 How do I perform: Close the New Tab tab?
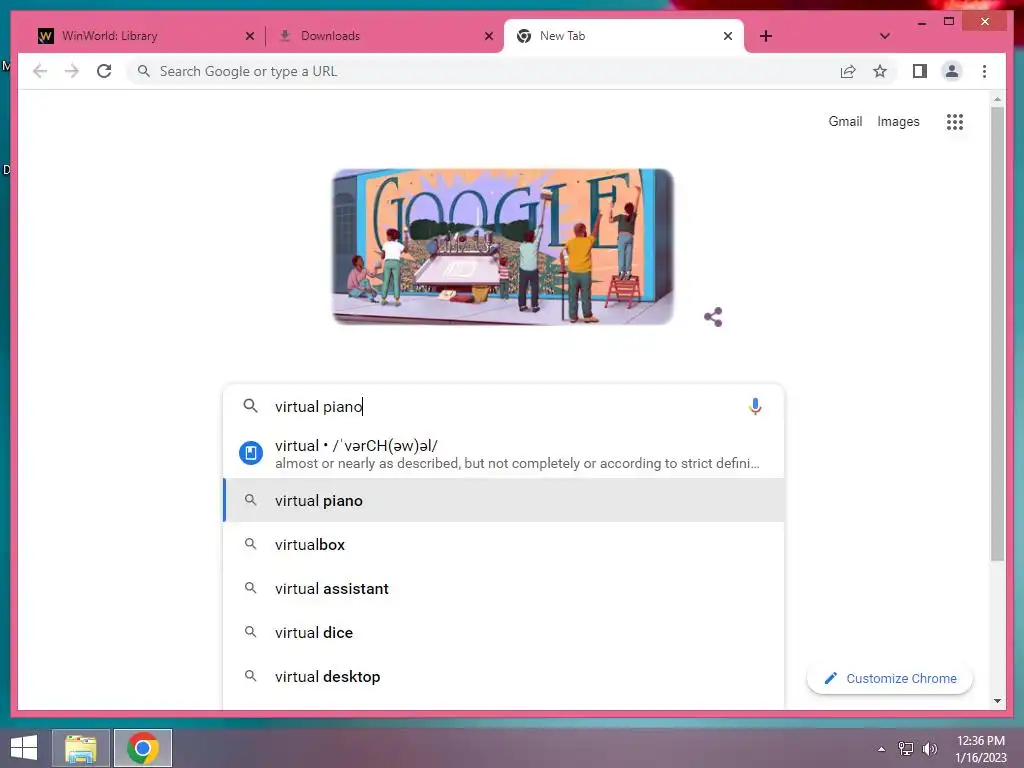(728, 36)
